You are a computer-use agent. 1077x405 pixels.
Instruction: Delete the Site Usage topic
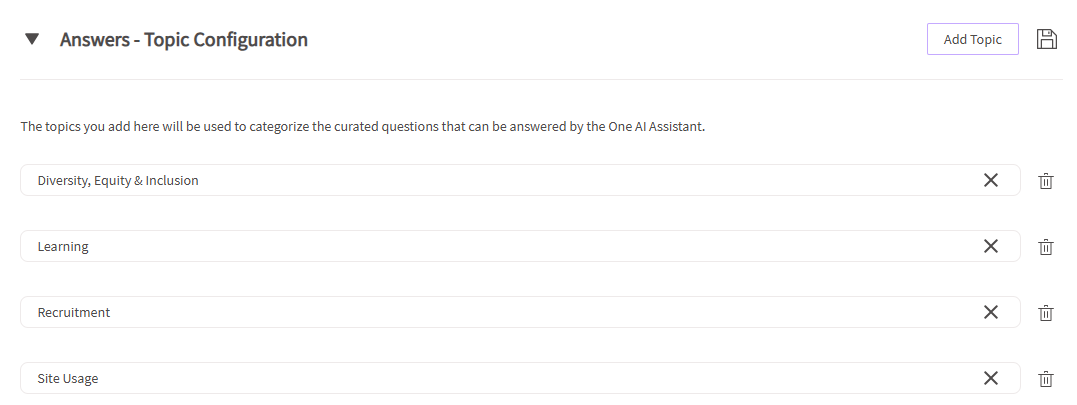pyautogui.click(x=1046, y=379)
